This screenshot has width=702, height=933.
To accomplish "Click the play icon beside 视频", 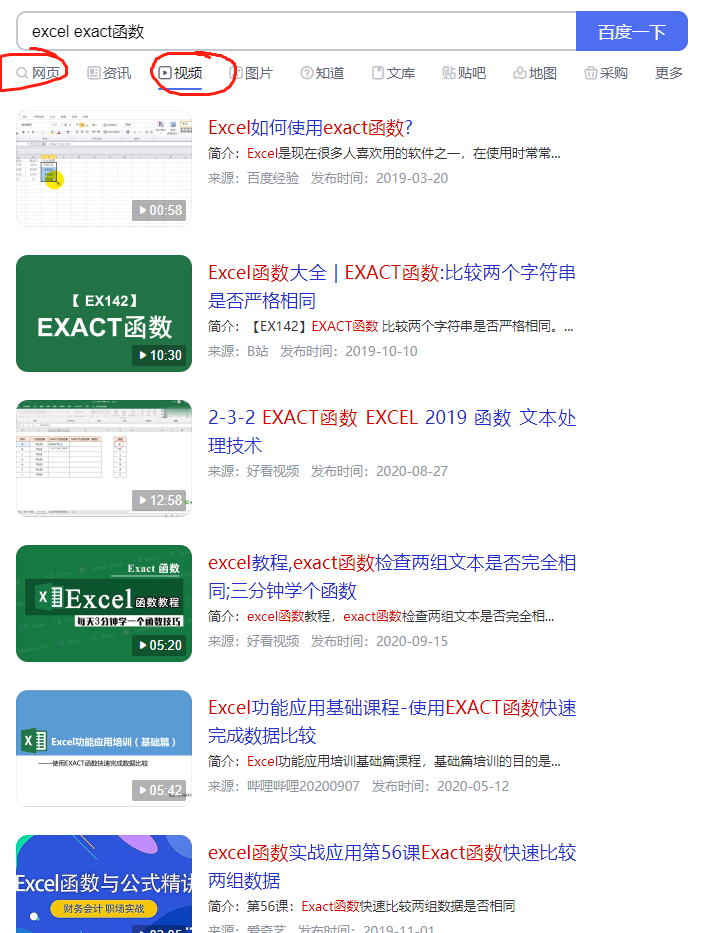I will 165,73.
